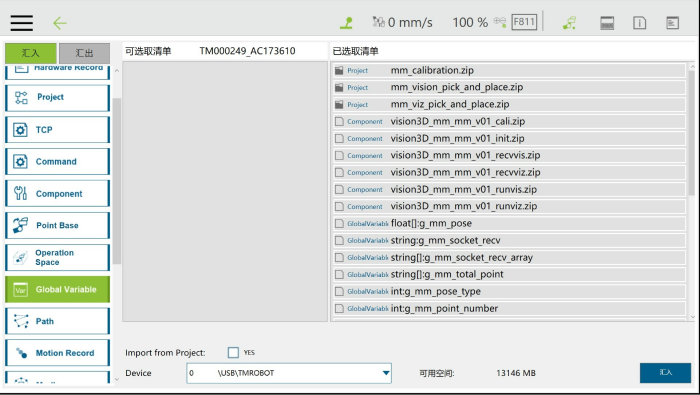This screenshot has height=395, width=700.
Task: Toggle checkbox for string[]:g_mm_socket_recv_array
Action: click(339, 258)
